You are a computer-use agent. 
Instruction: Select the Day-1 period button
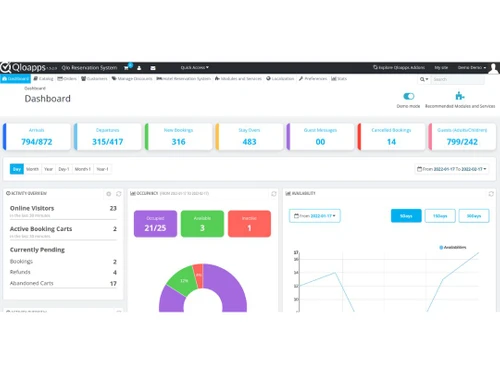tap(64, 169)
